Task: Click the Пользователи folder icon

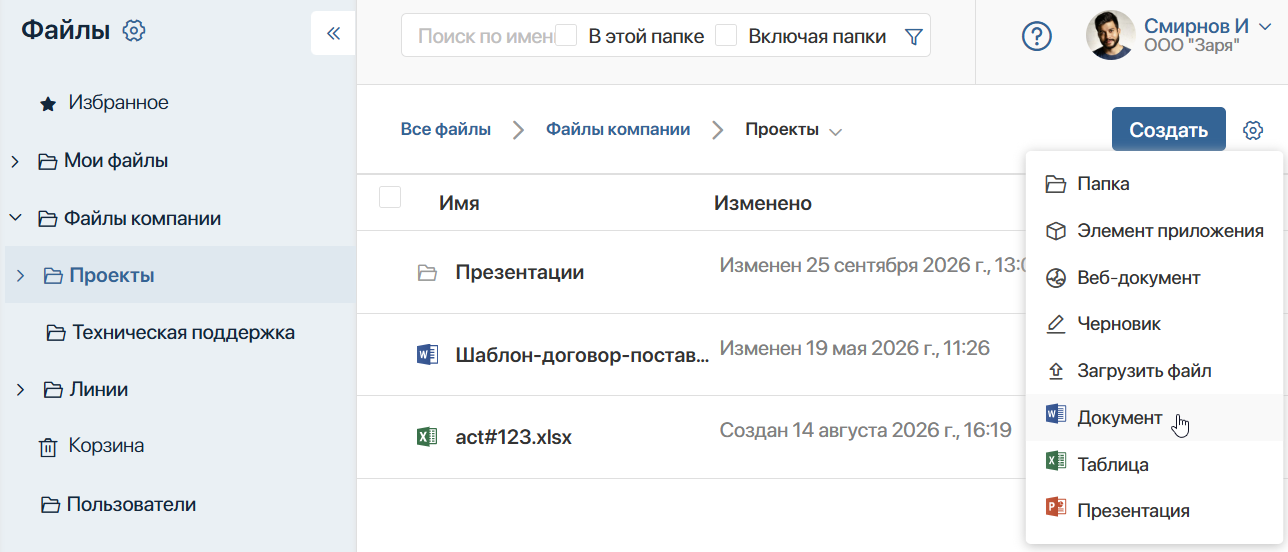Action: 50,505
